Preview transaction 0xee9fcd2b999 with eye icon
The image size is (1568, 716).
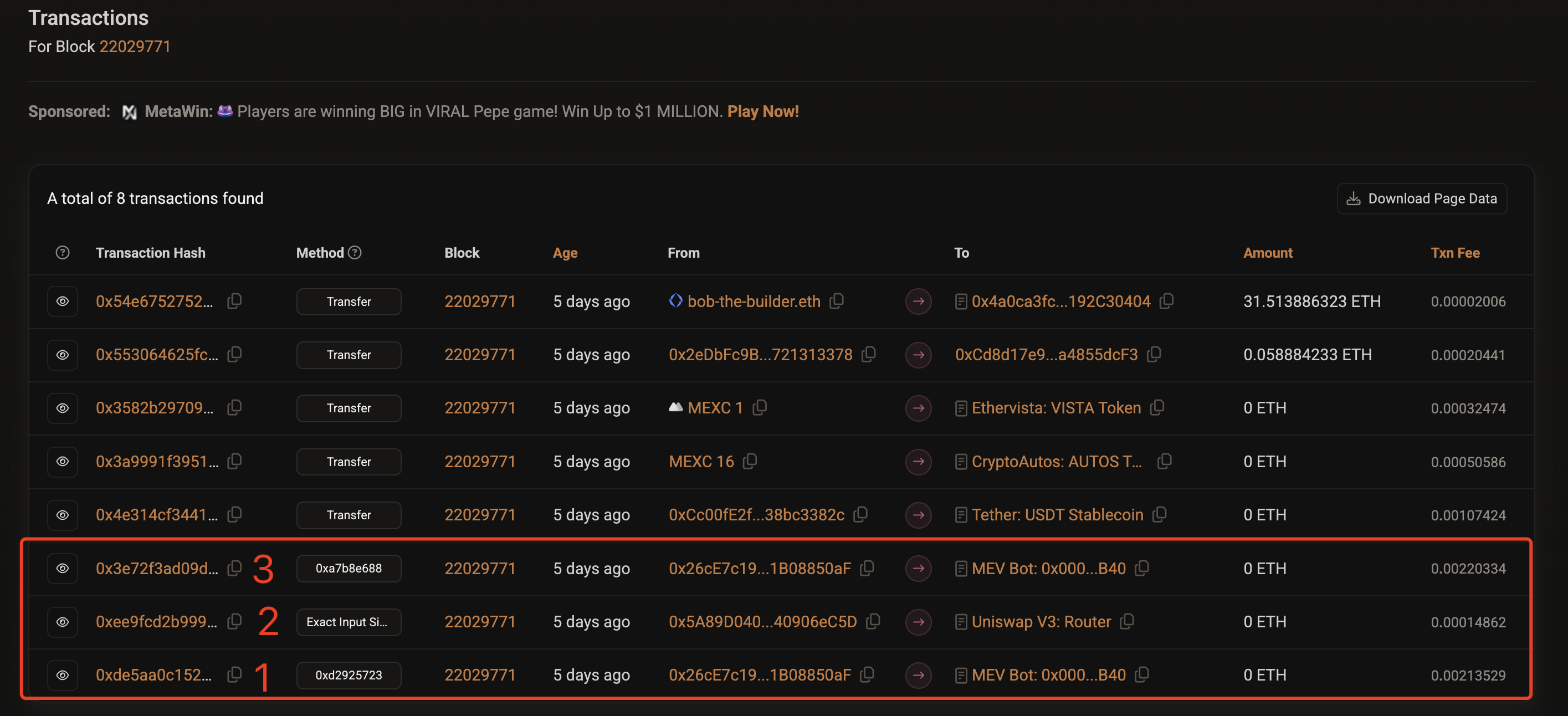62,622
